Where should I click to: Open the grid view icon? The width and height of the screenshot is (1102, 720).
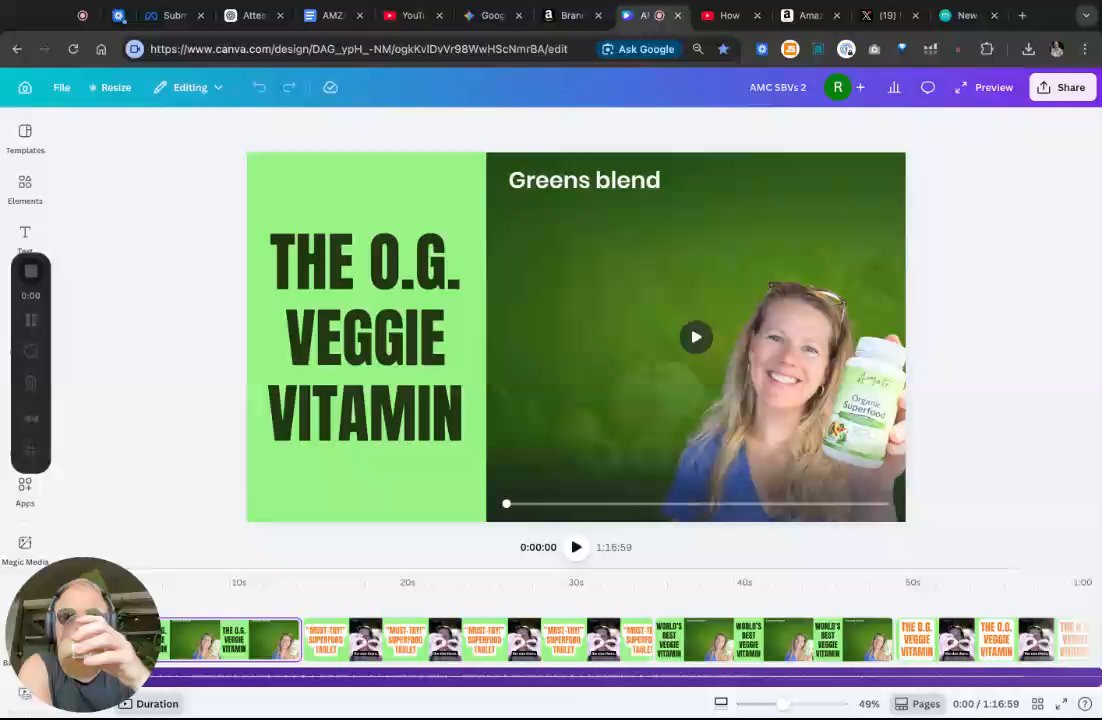(1037, 704)
